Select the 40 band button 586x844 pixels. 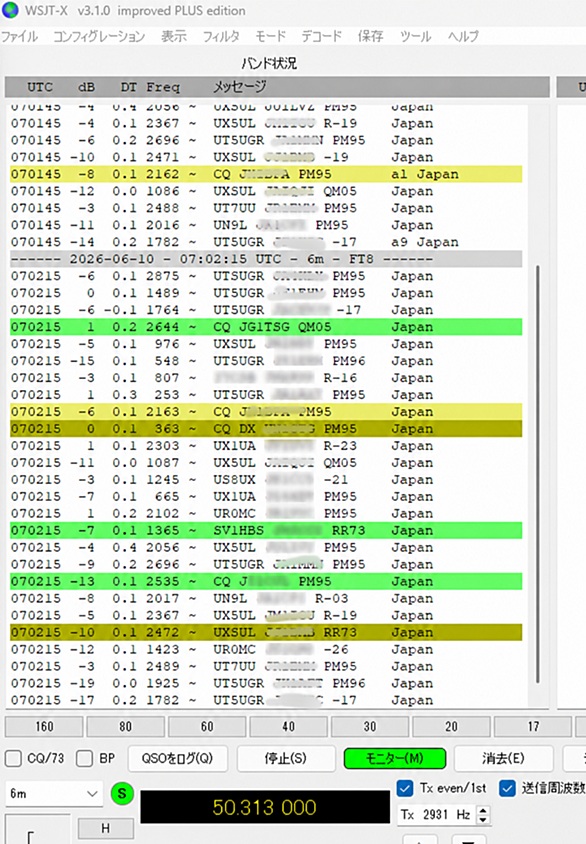coord(288,727)
